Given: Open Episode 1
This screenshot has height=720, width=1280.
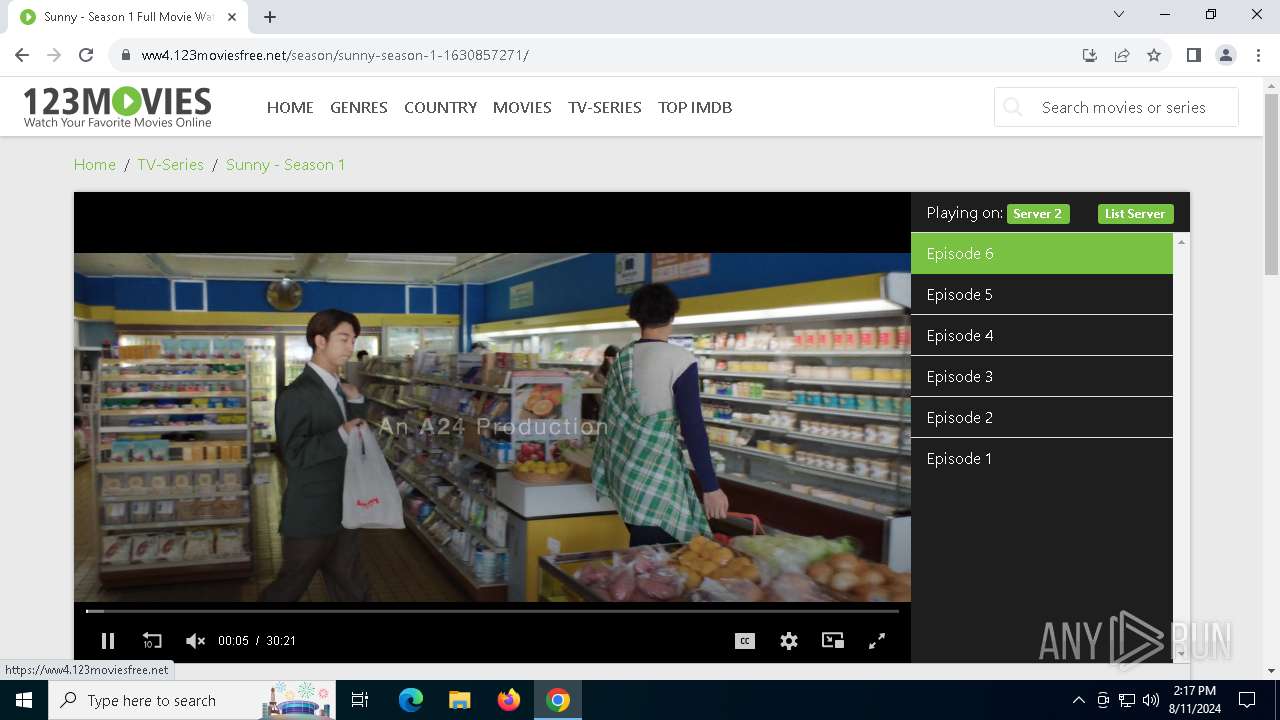Looking at the screenshot, I should point(1041,459).
